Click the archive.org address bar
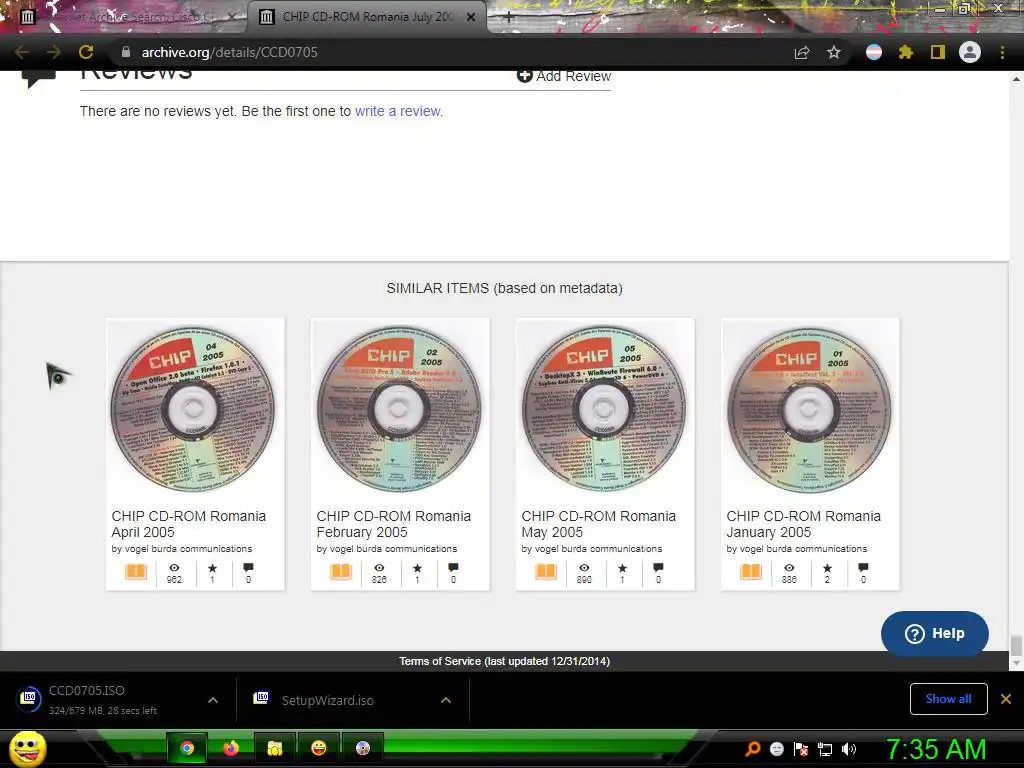This screenshot has height=768, width=1024. pyautogui.click(x=451, y=52)
